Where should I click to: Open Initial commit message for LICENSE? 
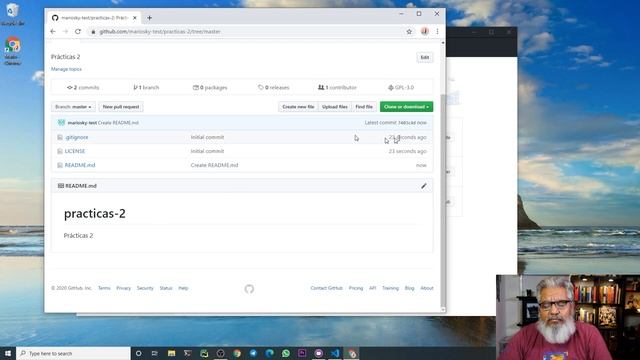tap(207, 151)
